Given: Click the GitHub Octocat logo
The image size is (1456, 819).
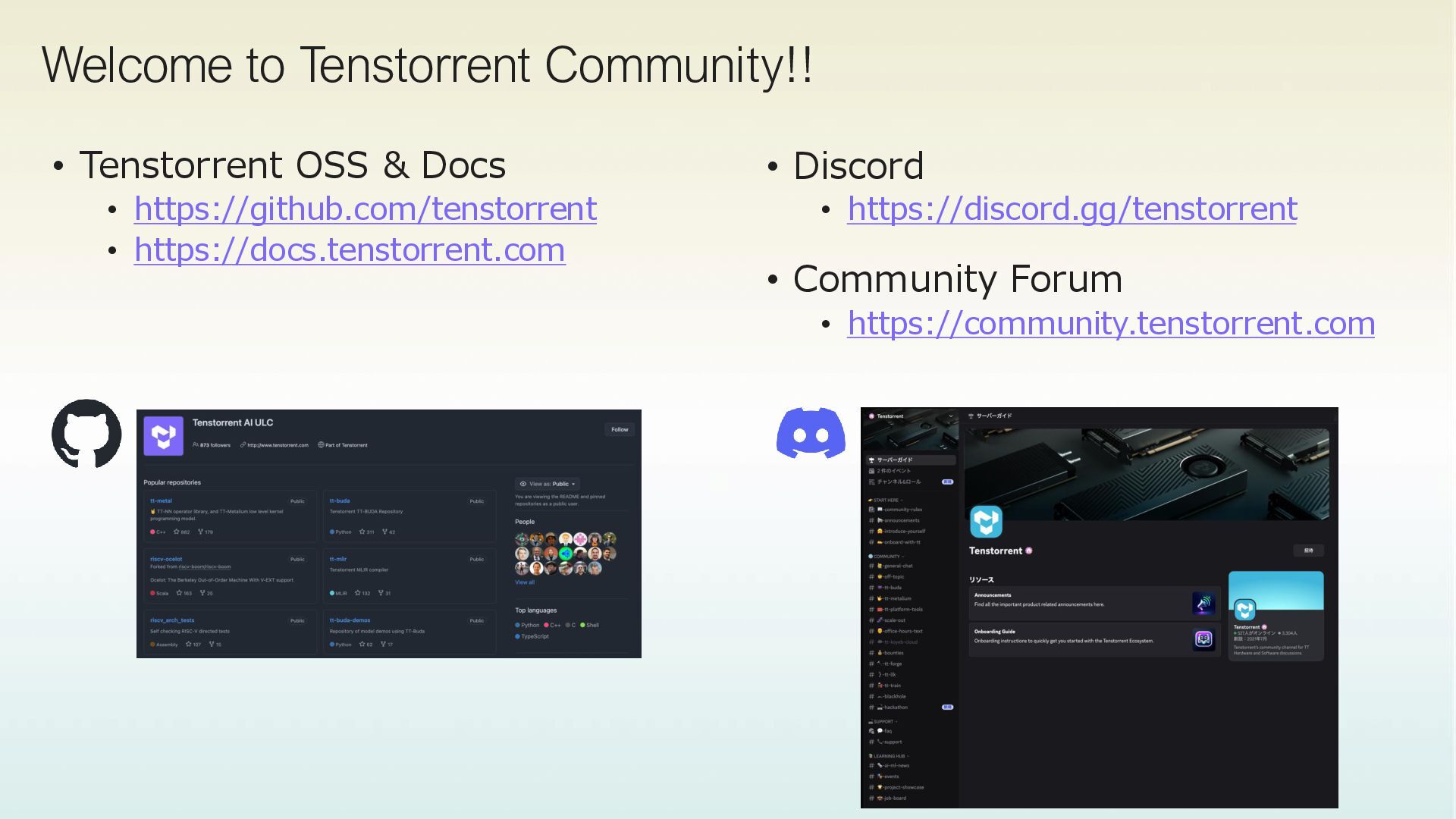Looking at the screenshot, I should pos(86,433).
